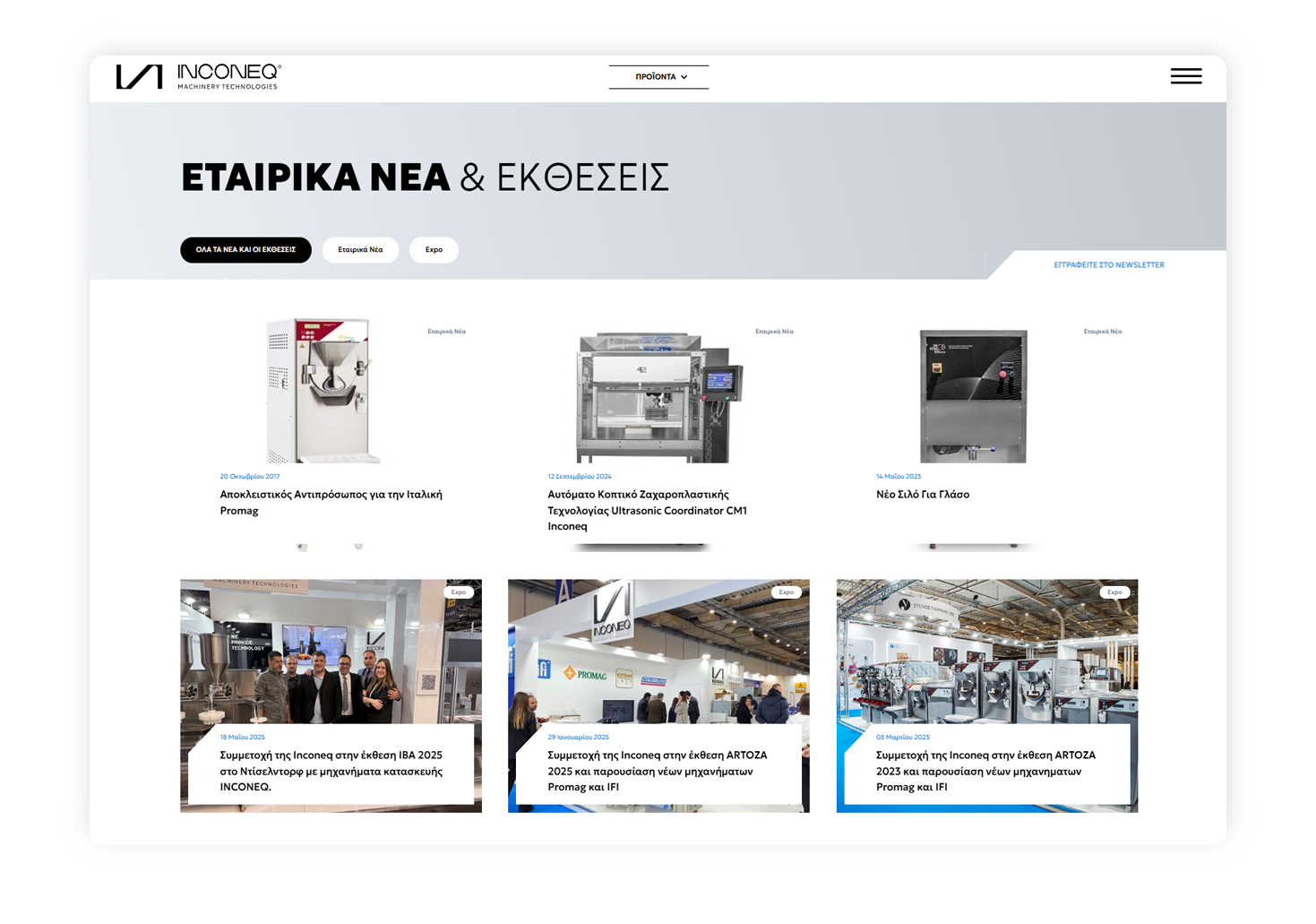1316x924 pixels.
Task: Click the INCONEQ Machinery Technologies wordmark
Action: click(x=229, y=77)
